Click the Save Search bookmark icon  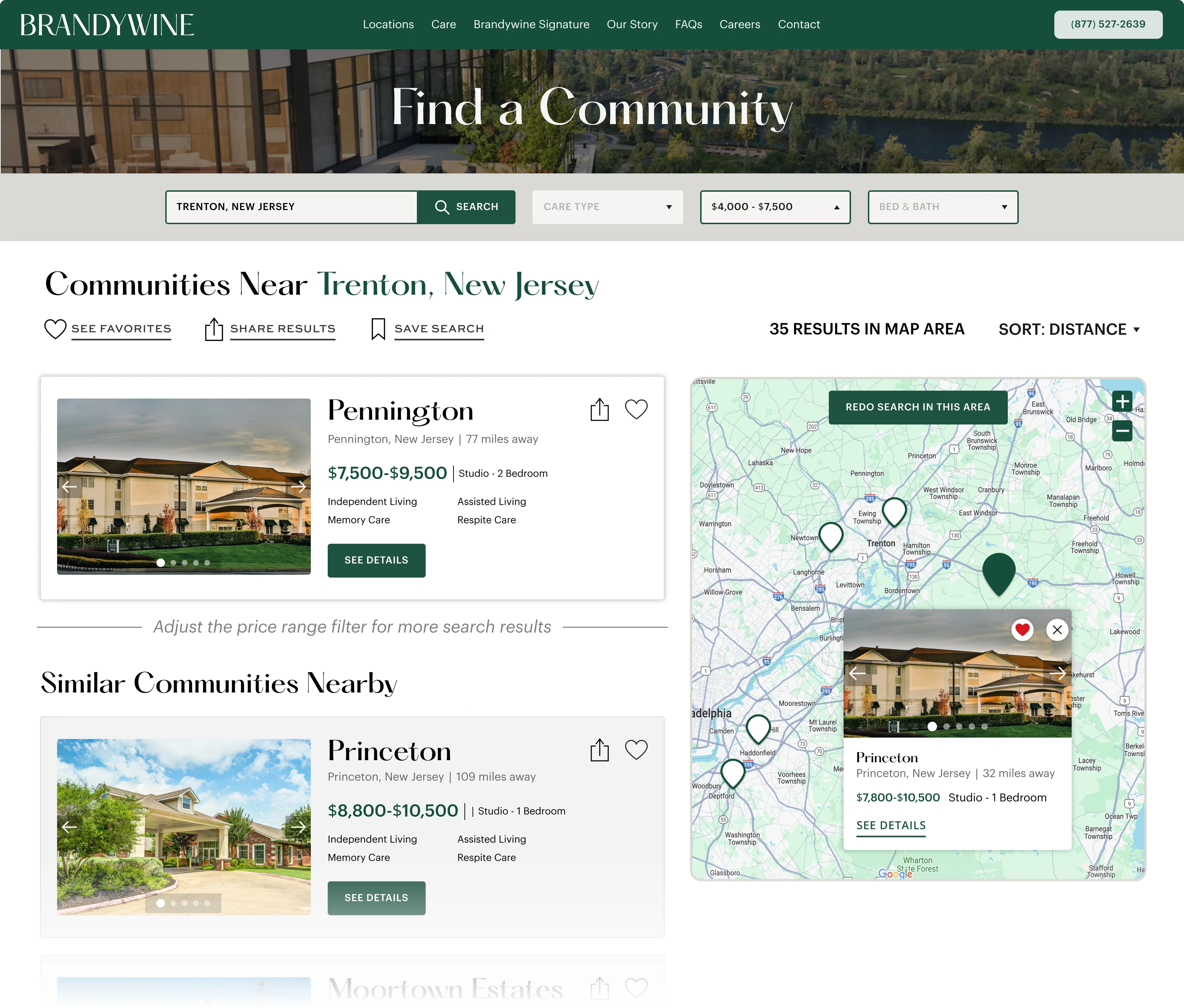(x=378, y=328)
